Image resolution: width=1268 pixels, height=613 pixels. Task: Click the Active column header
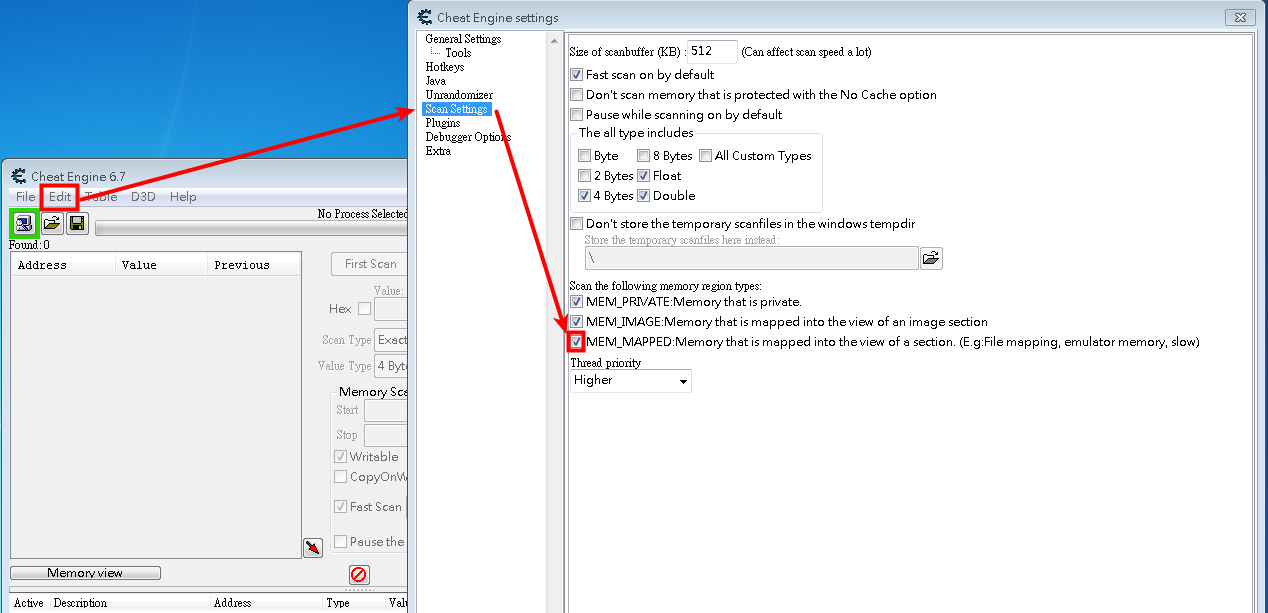coord(29,603)
